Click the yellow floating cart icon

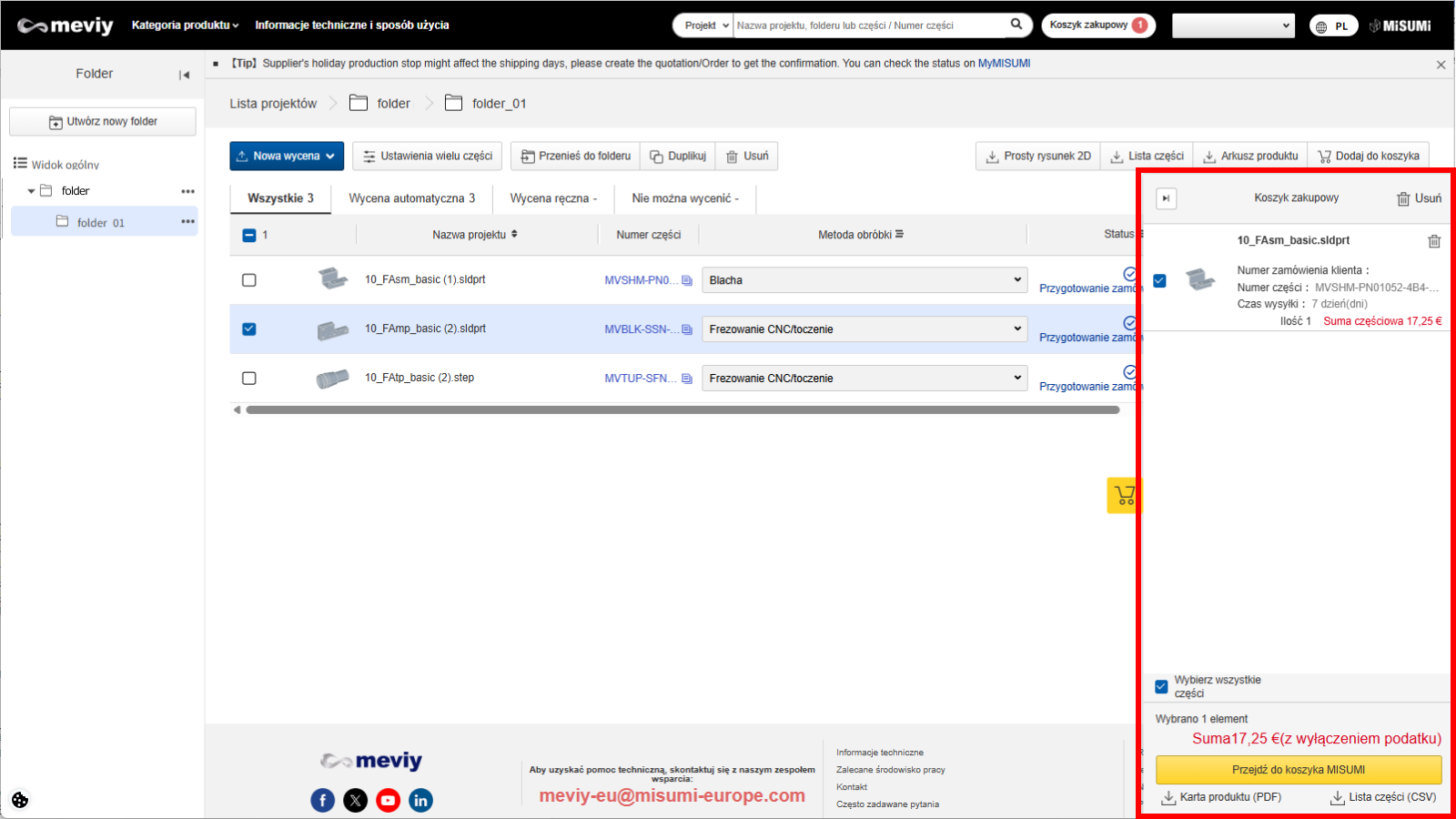pos(1123,496)
